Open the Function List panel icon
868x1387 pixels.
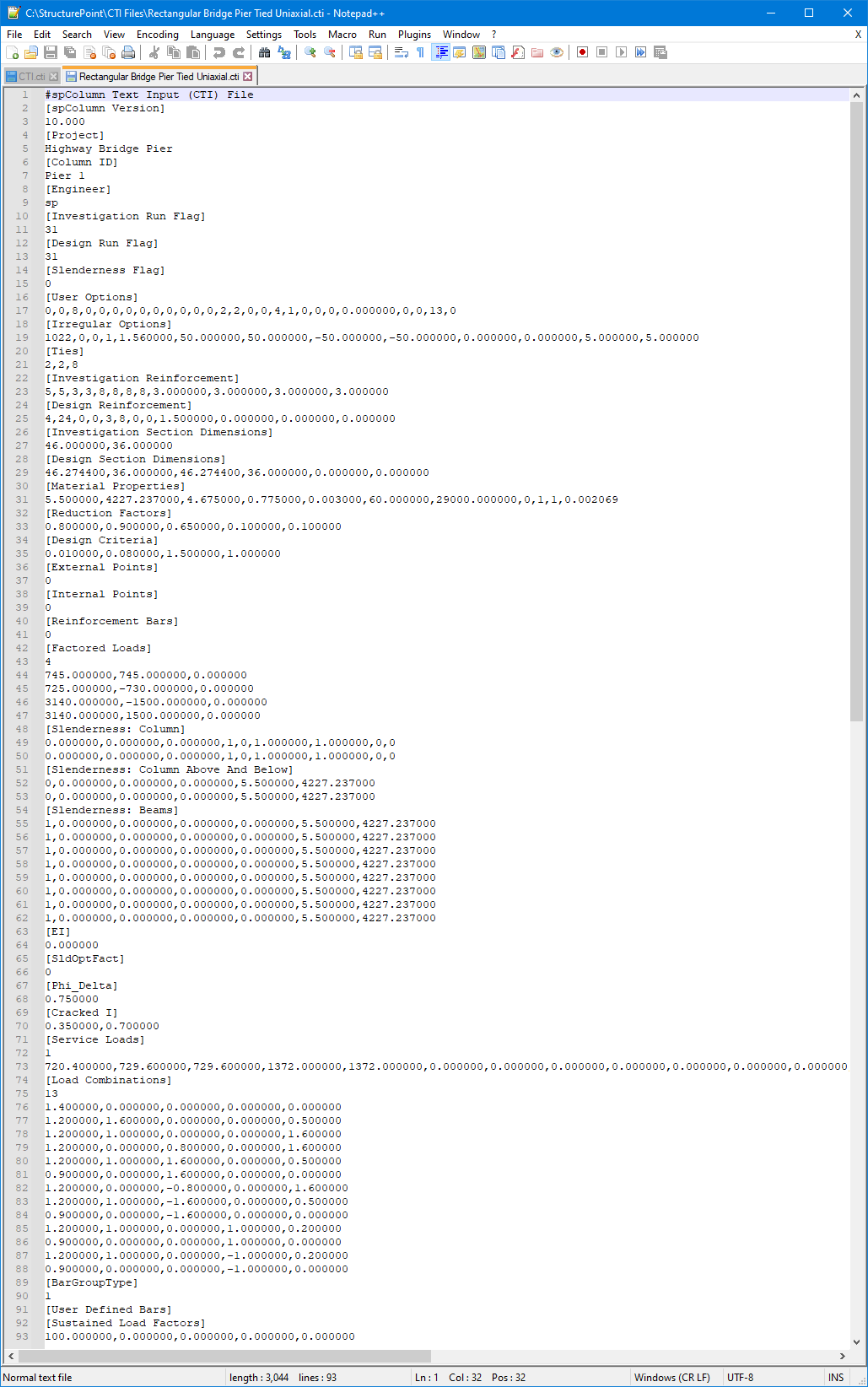click(x=518, y=52)
